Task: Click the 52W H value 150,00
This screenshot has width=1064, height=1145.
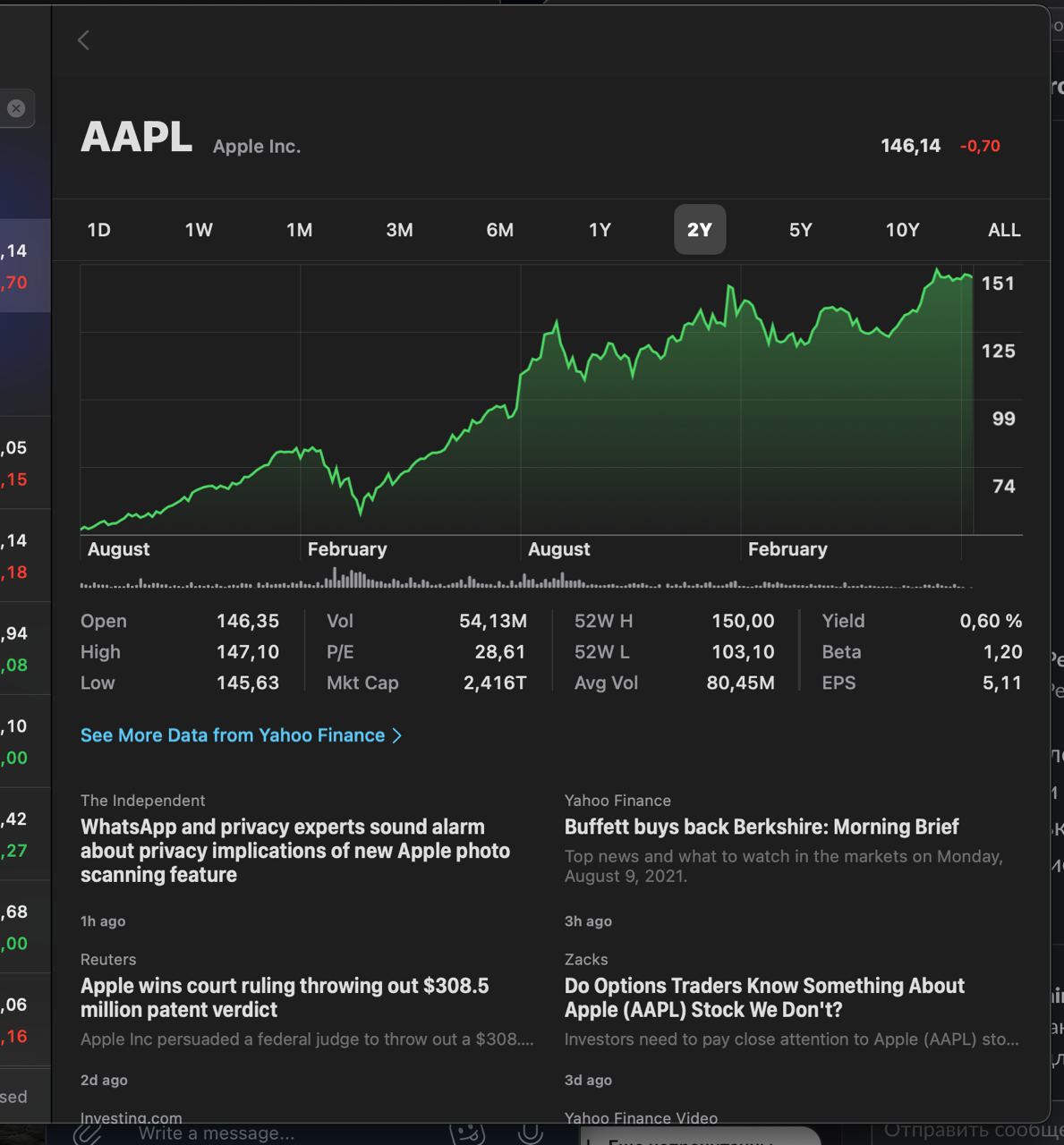Action: (743, 621)
